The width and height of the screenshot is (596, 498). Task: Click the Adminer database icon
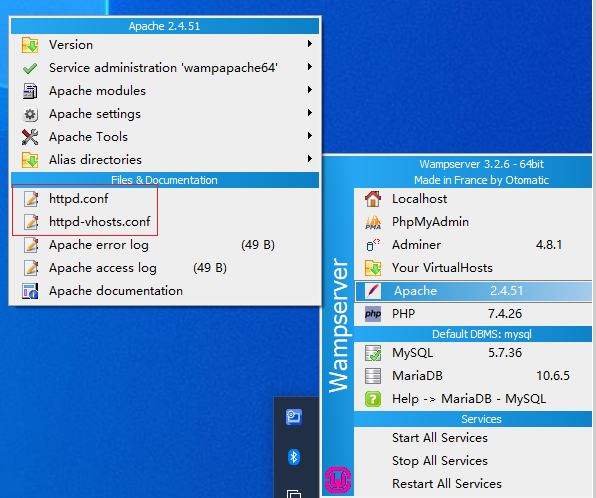click(373, 245)
